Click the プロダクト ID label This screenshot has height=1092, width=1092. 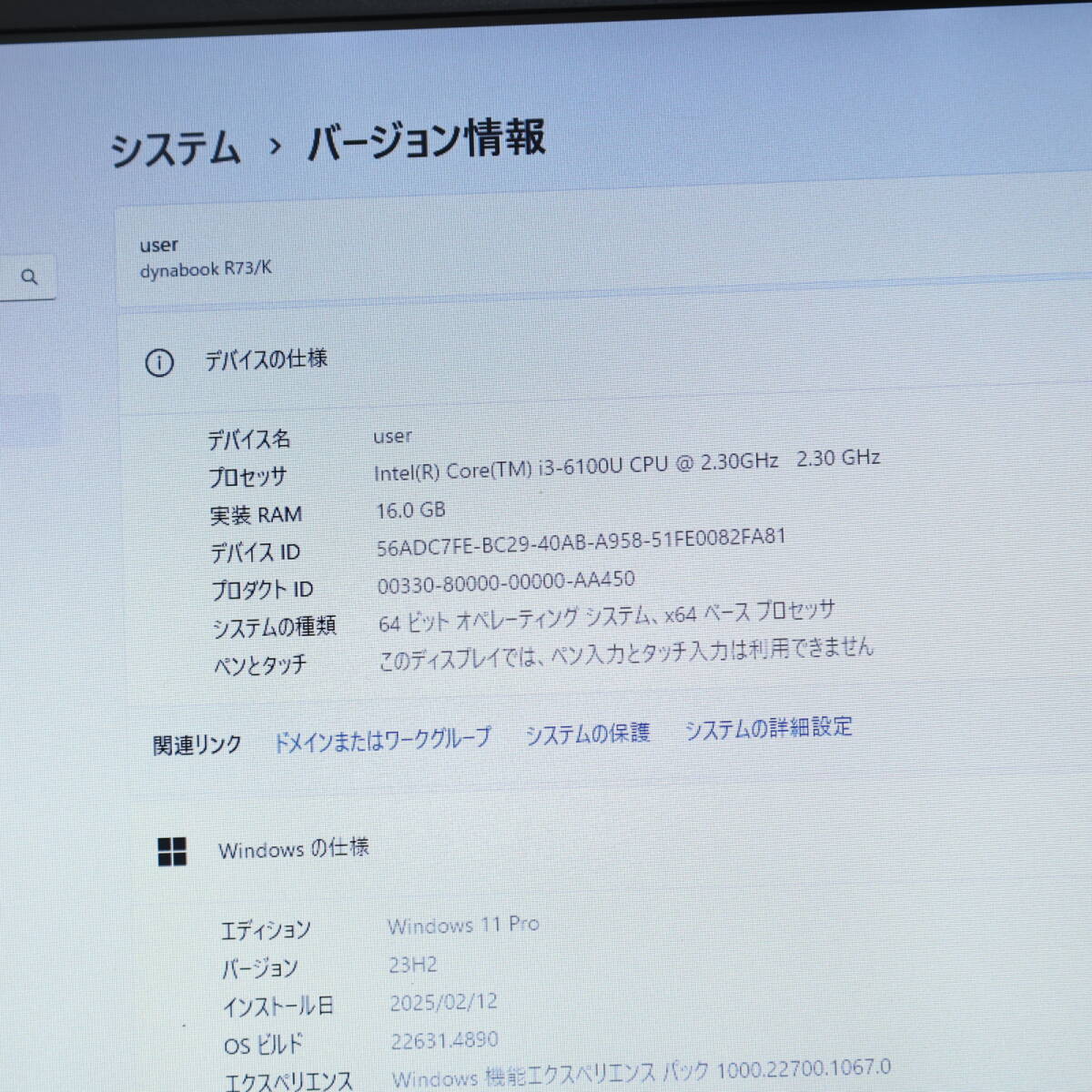(x=263, y=590)
